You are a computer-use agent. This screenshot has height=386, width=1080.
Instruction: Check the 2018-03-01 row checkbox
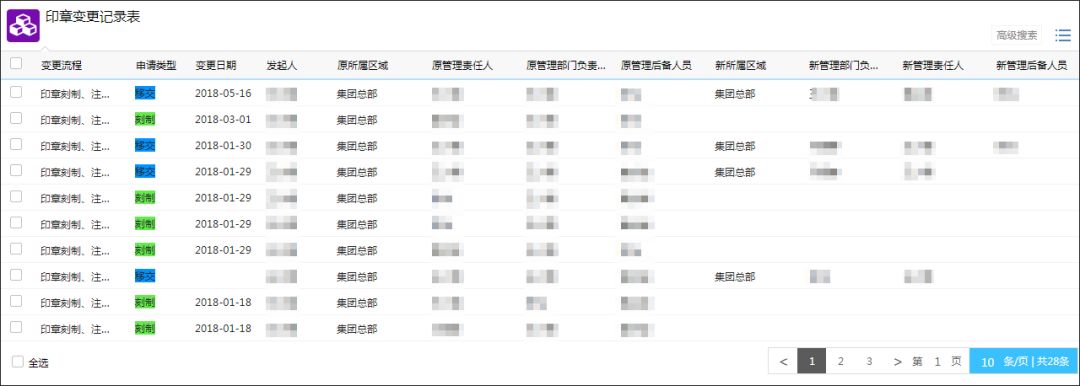(x=16, y=118)
